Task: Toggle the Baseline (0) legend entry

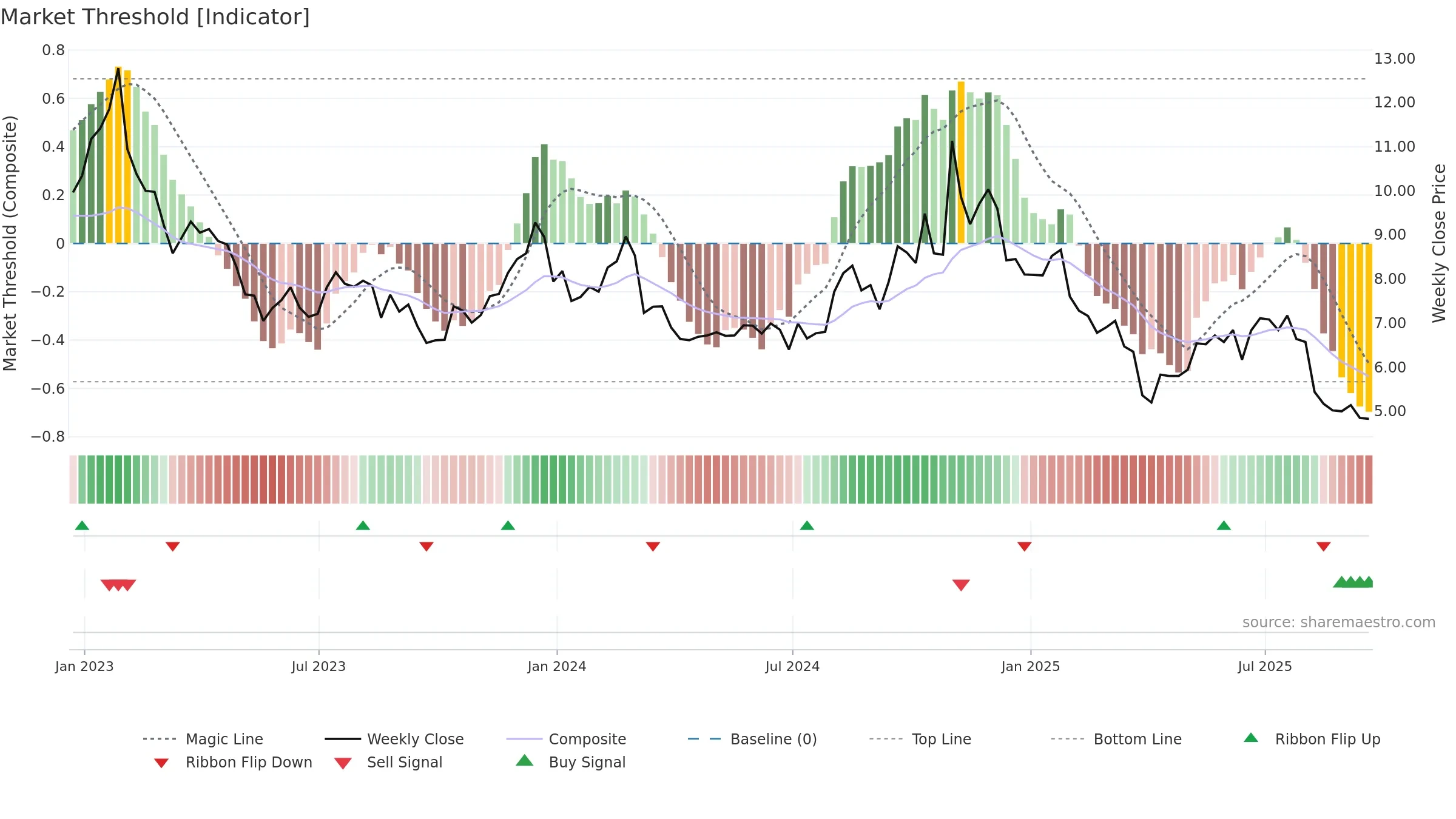Action: (752, 739)
